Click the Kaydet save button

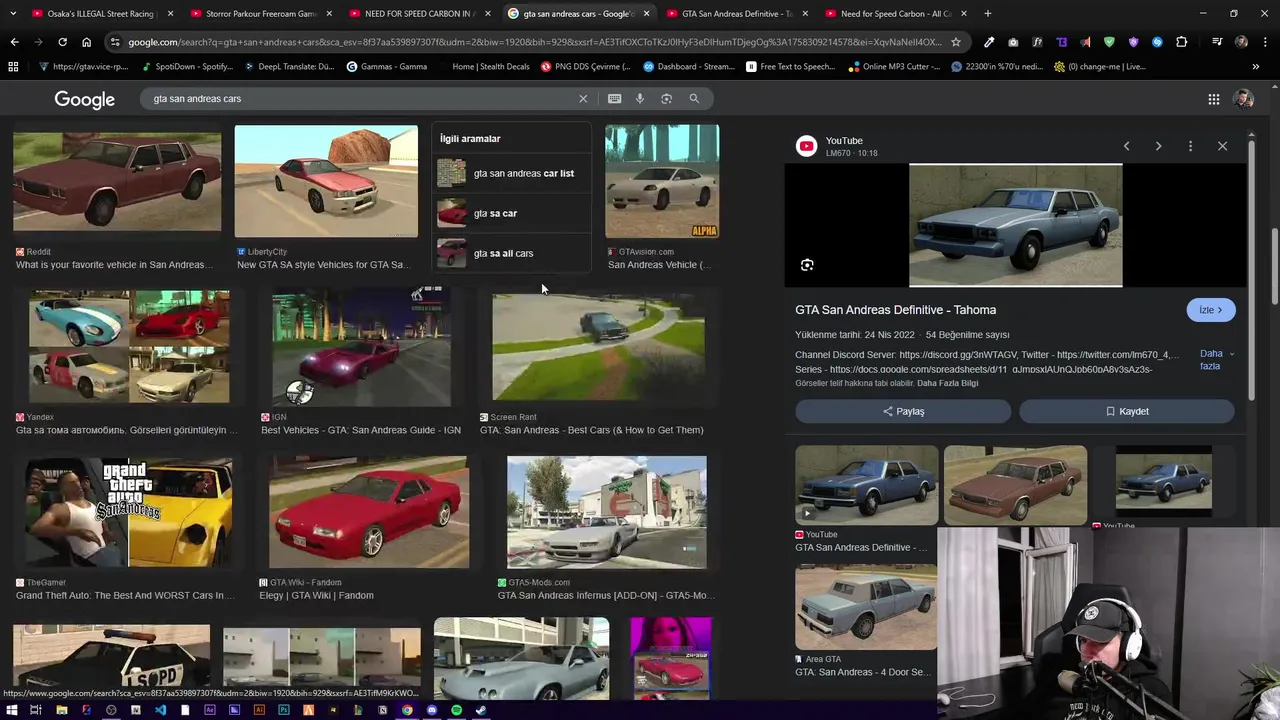pos(1127,411)
